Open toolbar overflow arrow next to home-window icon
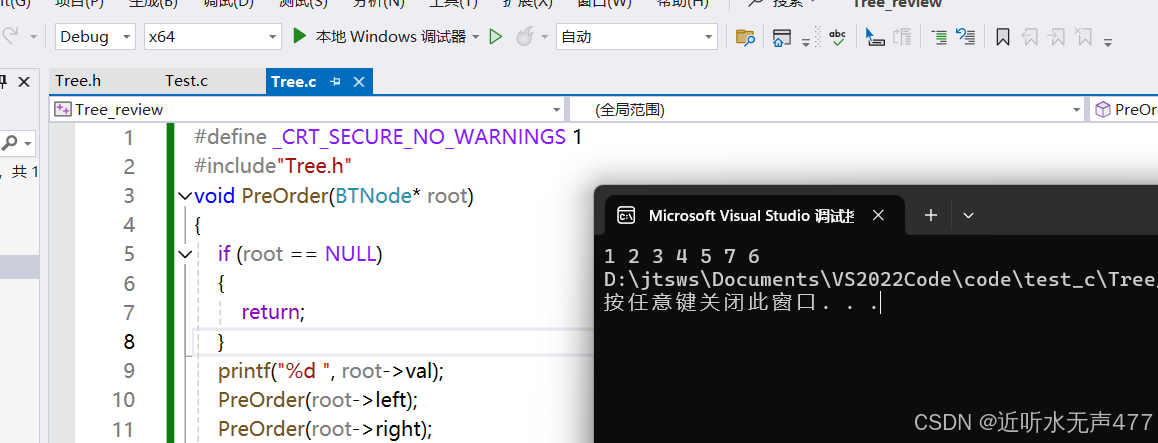This screenshot has height=443, width=1158. [x=806, y=43]
